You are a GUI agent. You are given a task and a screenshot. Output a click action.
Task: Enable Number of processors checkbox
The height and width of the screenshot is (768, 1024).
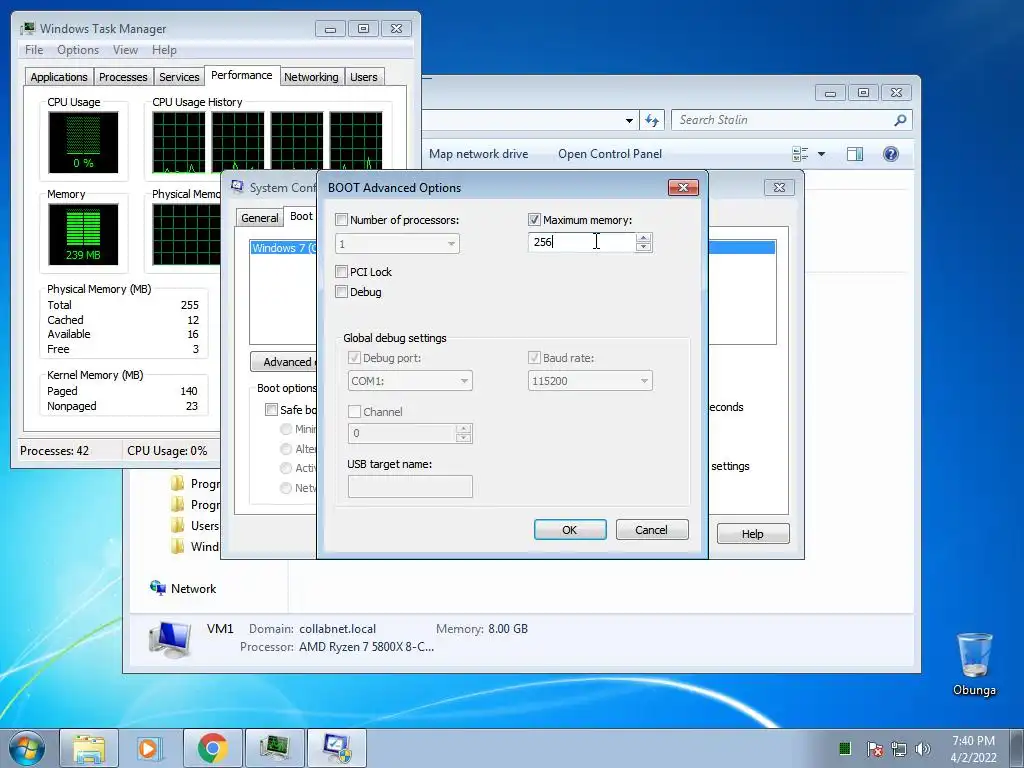coord(341,220)
